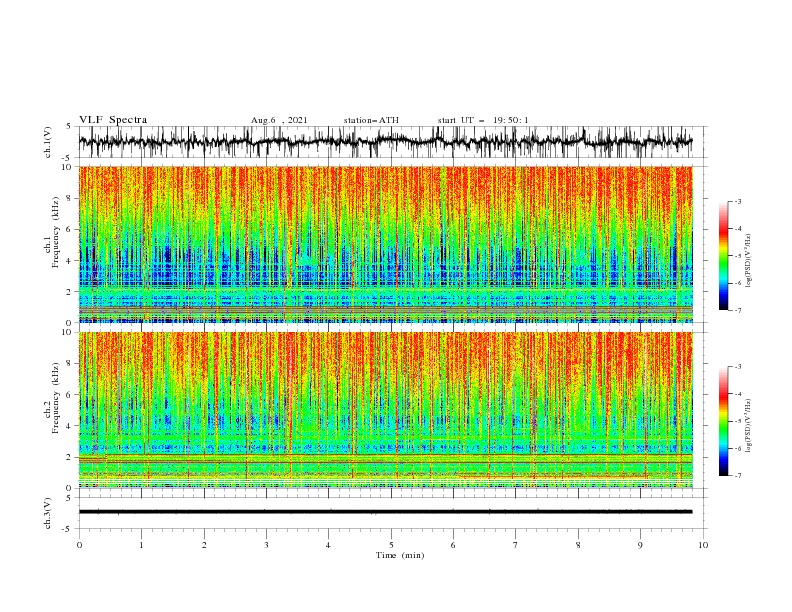Screen dimensions: 792x612
Task: Click the ch.1 PSD color bar
Action: pyautogui.click(x=724, y=256)
